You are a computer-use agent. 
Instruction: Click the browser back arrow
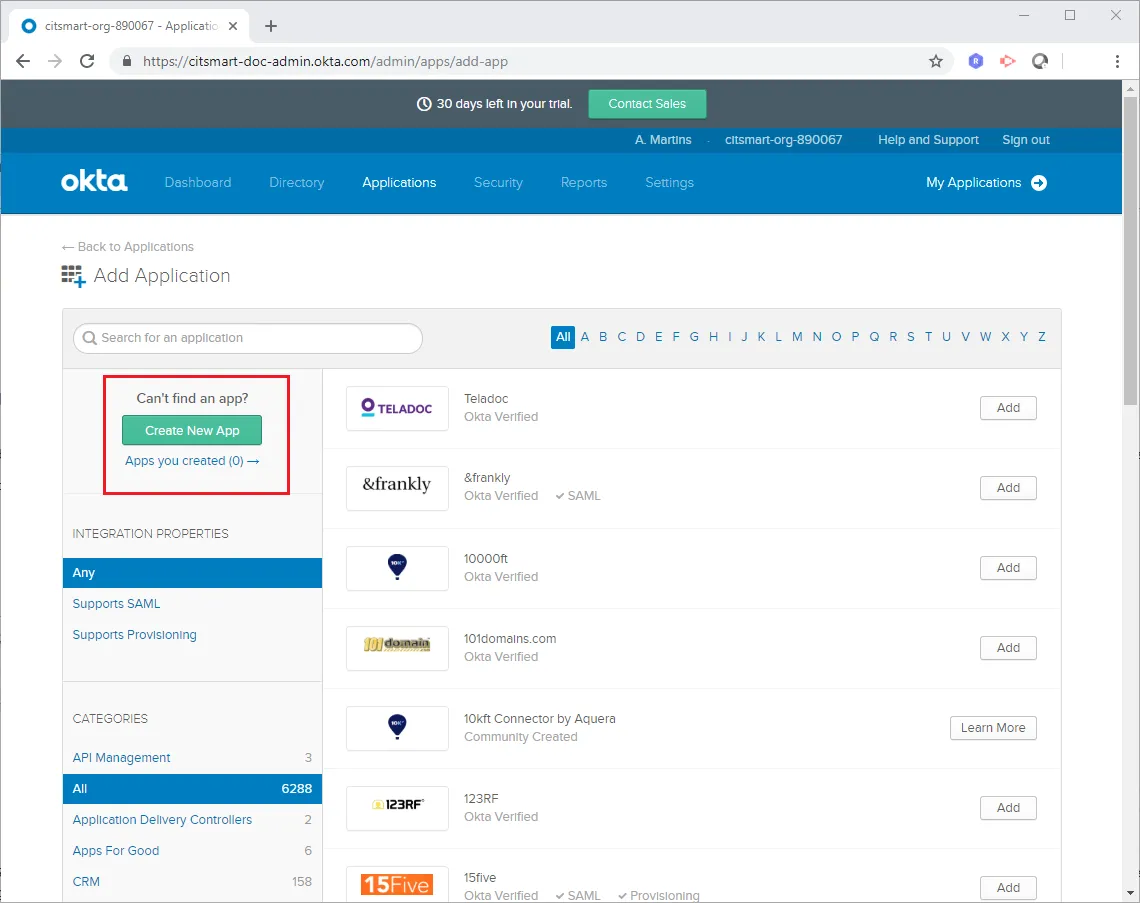tap(23, 61)
